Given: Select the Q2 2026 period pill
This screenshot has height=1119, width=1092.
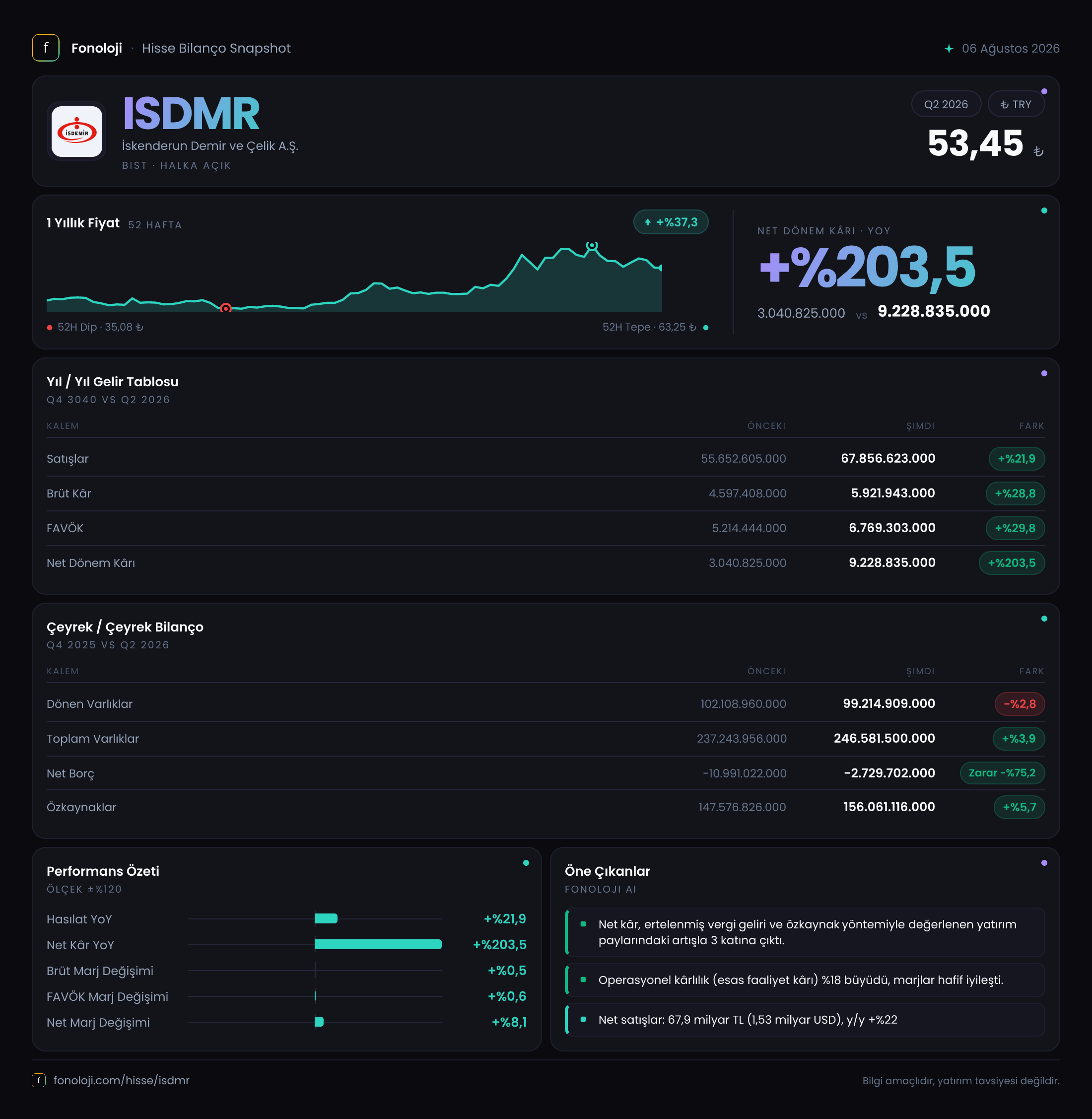Looking at the screenshot, I should (946, 104).
